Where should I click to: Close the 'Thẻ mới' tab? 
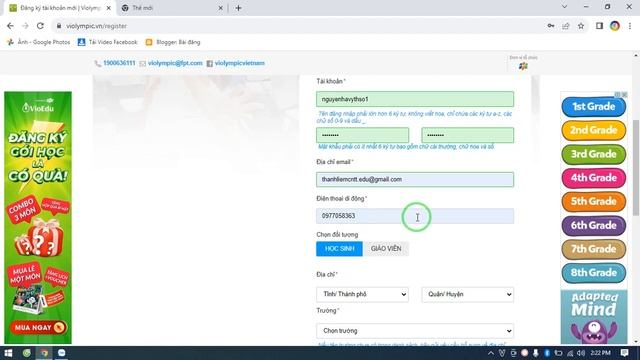(x=220, y=8)
